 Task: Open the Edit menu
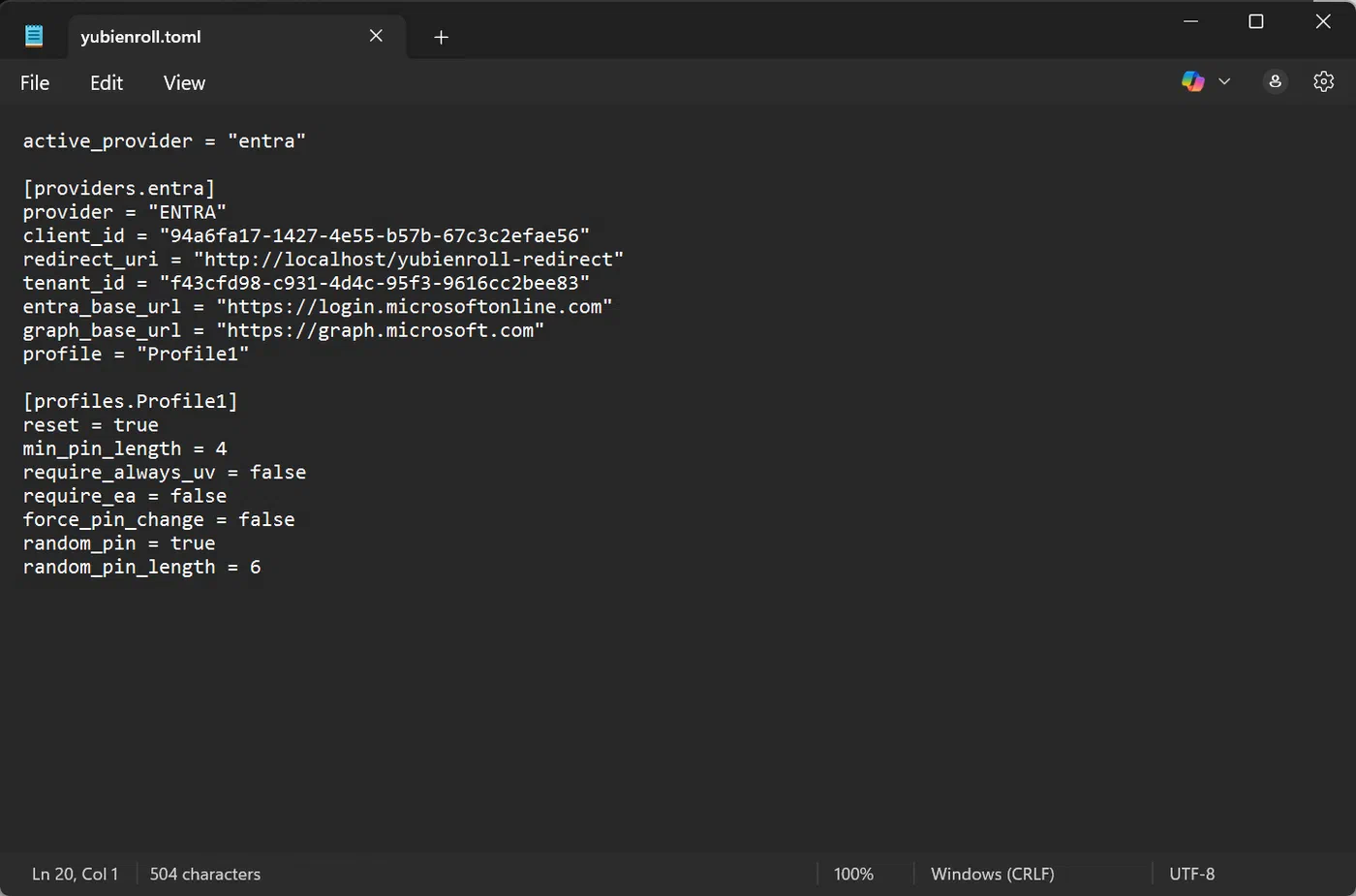point(107,83)
